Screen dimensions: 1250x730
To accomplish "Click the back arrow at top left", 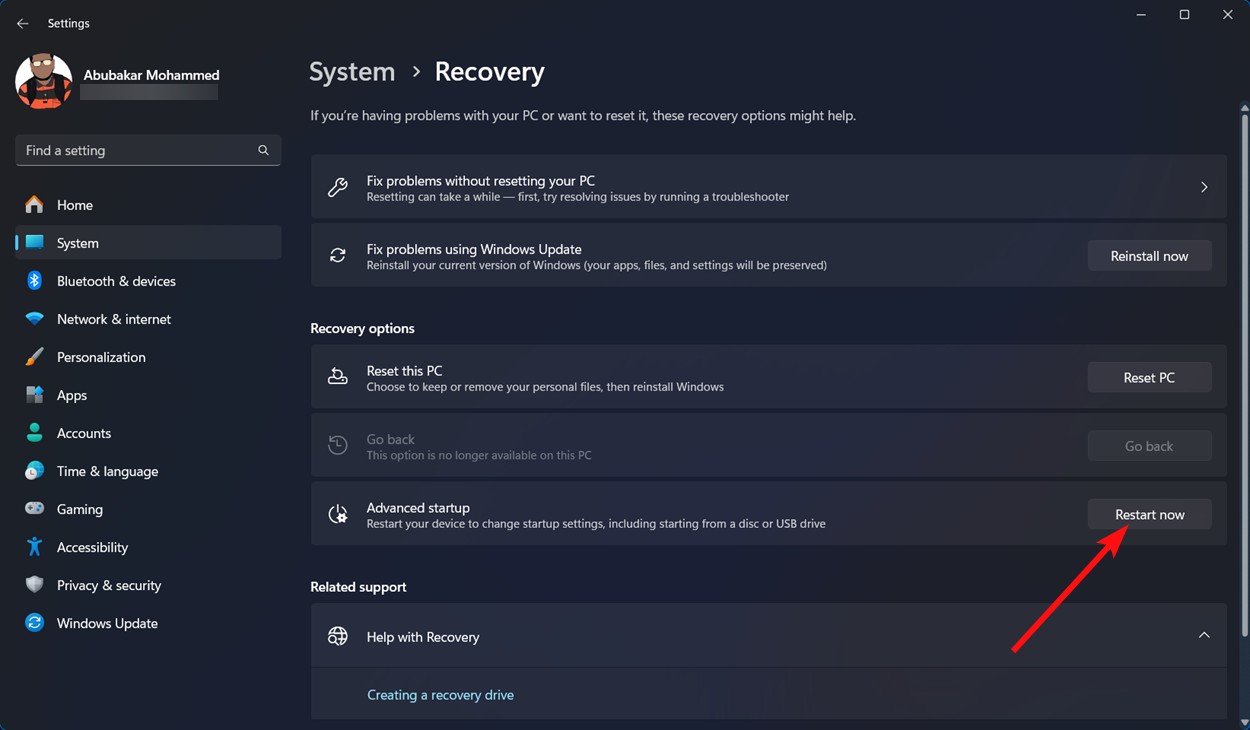I will pyautogui.click(x=22, y=22).
